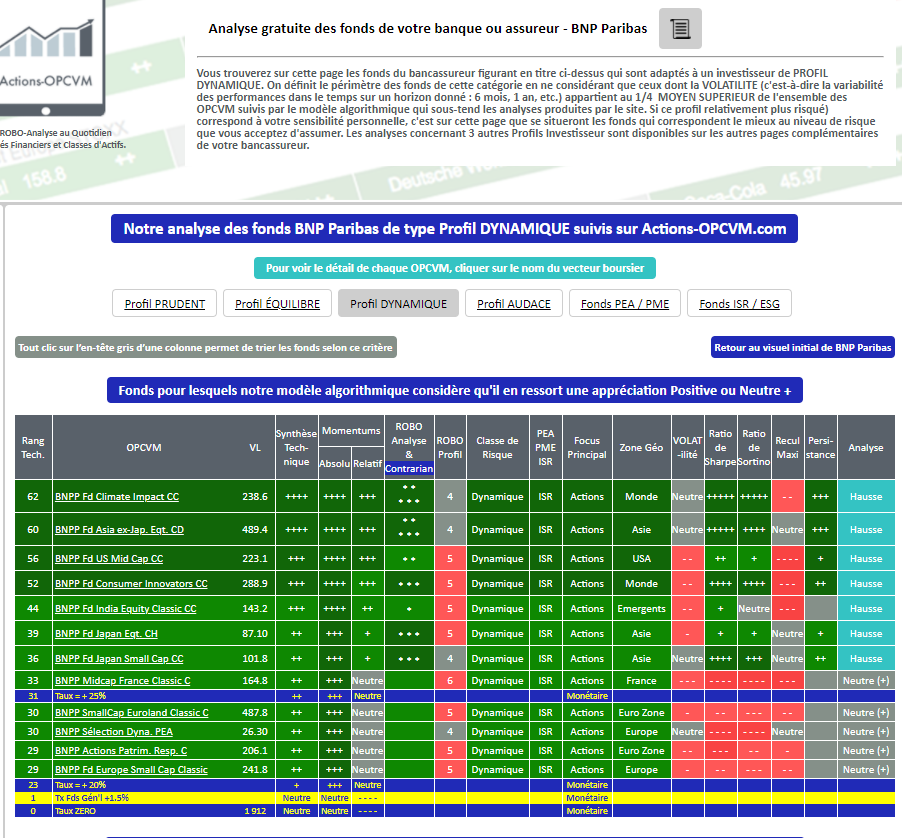The image size is (902, 838).
Task: Open BNPP Fd Japan Small Cap CC link
Action: [x=119, y=659]
